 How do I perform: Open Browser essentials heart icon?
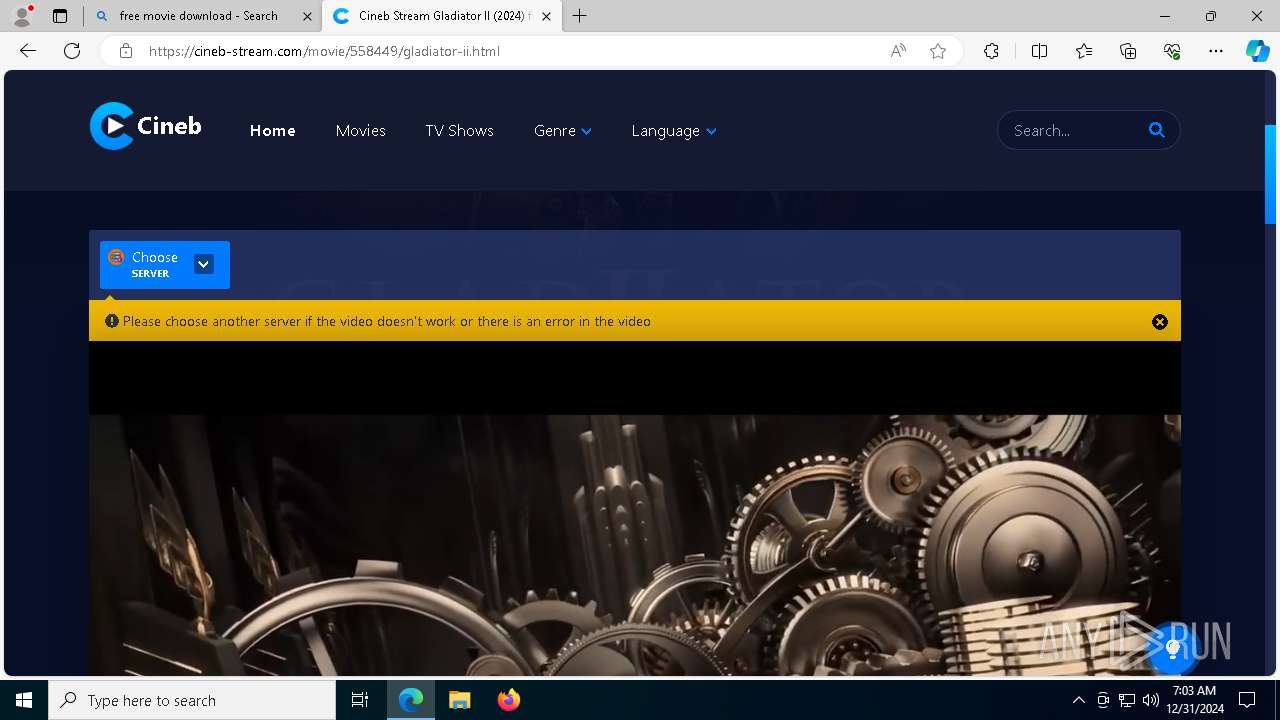pyautogui.click(x=1172, y=51)
